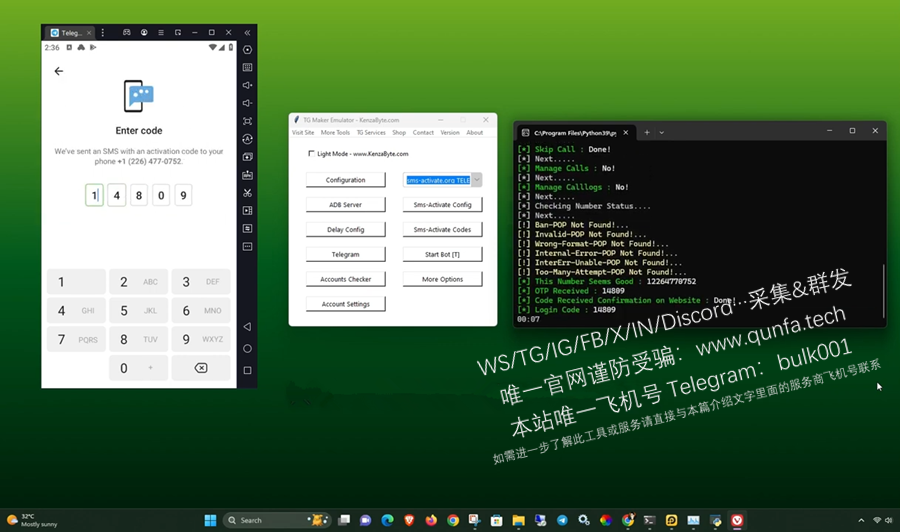Click volume up icon in emulator sidebar
900x532 pixels.
[x=247, y=86]
